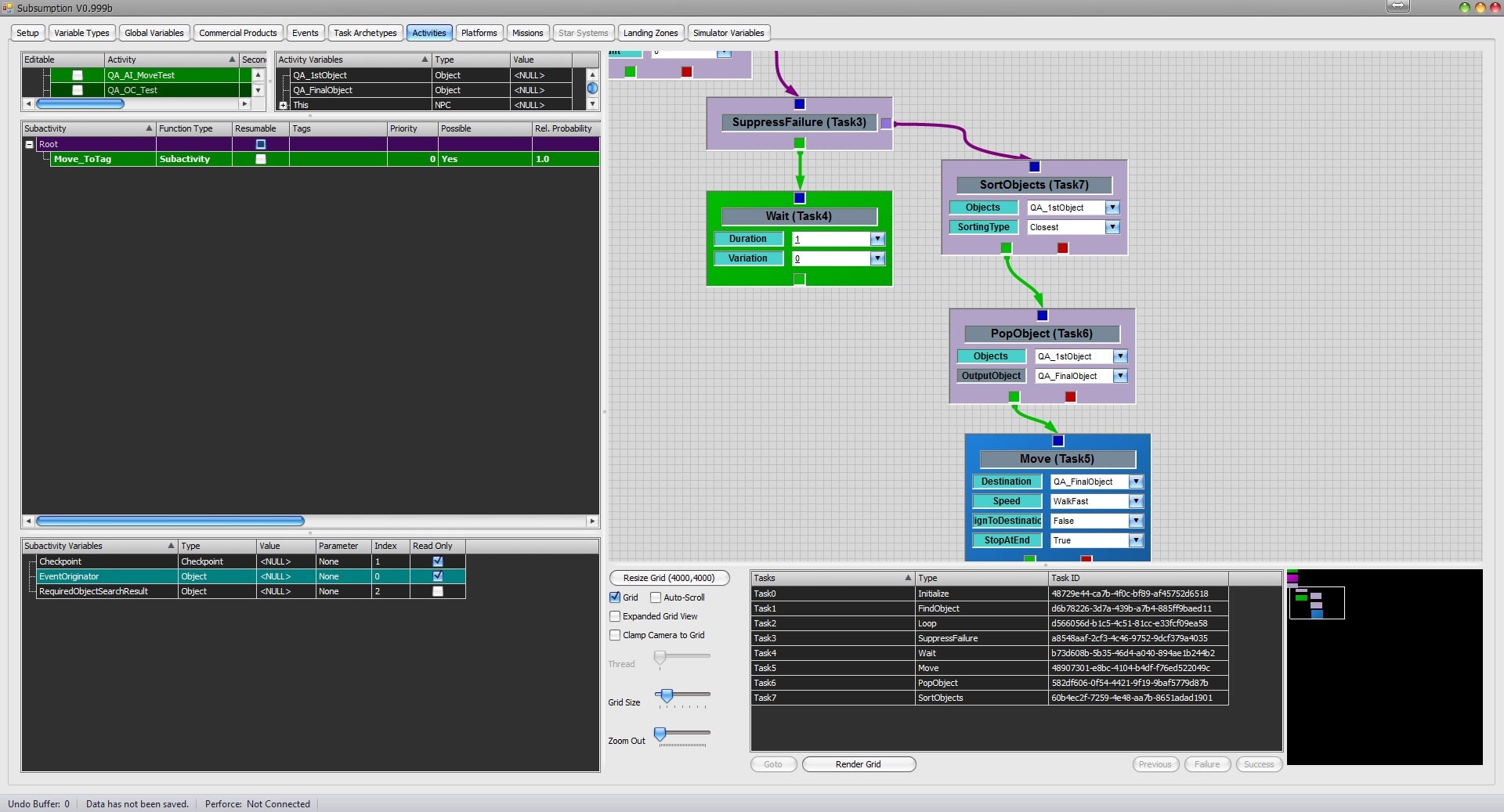This screenshot has height=812, width=1504.
Task: Click the red failure port on PopObject (Task6)
Action: [x=1070, y=397]
